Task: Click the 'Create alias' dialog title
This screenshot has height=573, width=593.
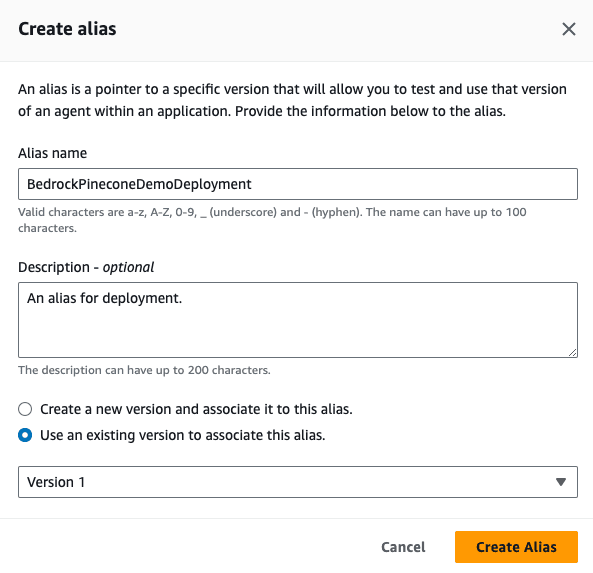Action: [67, 29]
